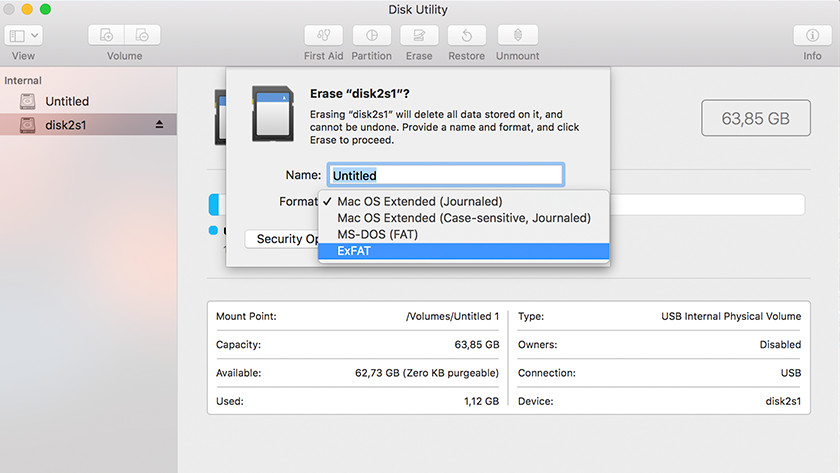Click the Erase toolbar icon
840x473 pixels.
(419, 35)
